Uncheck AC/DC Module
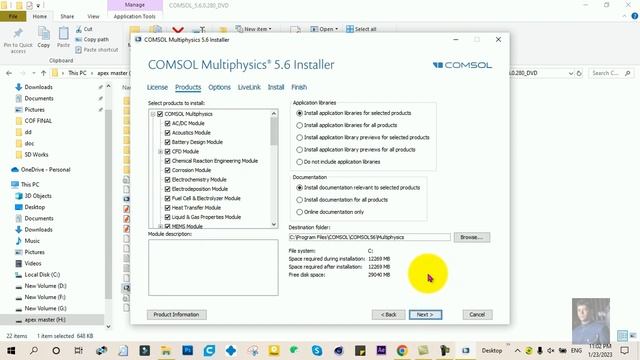The height and width of the screenshot is (360, 640). tap(167, 123)
